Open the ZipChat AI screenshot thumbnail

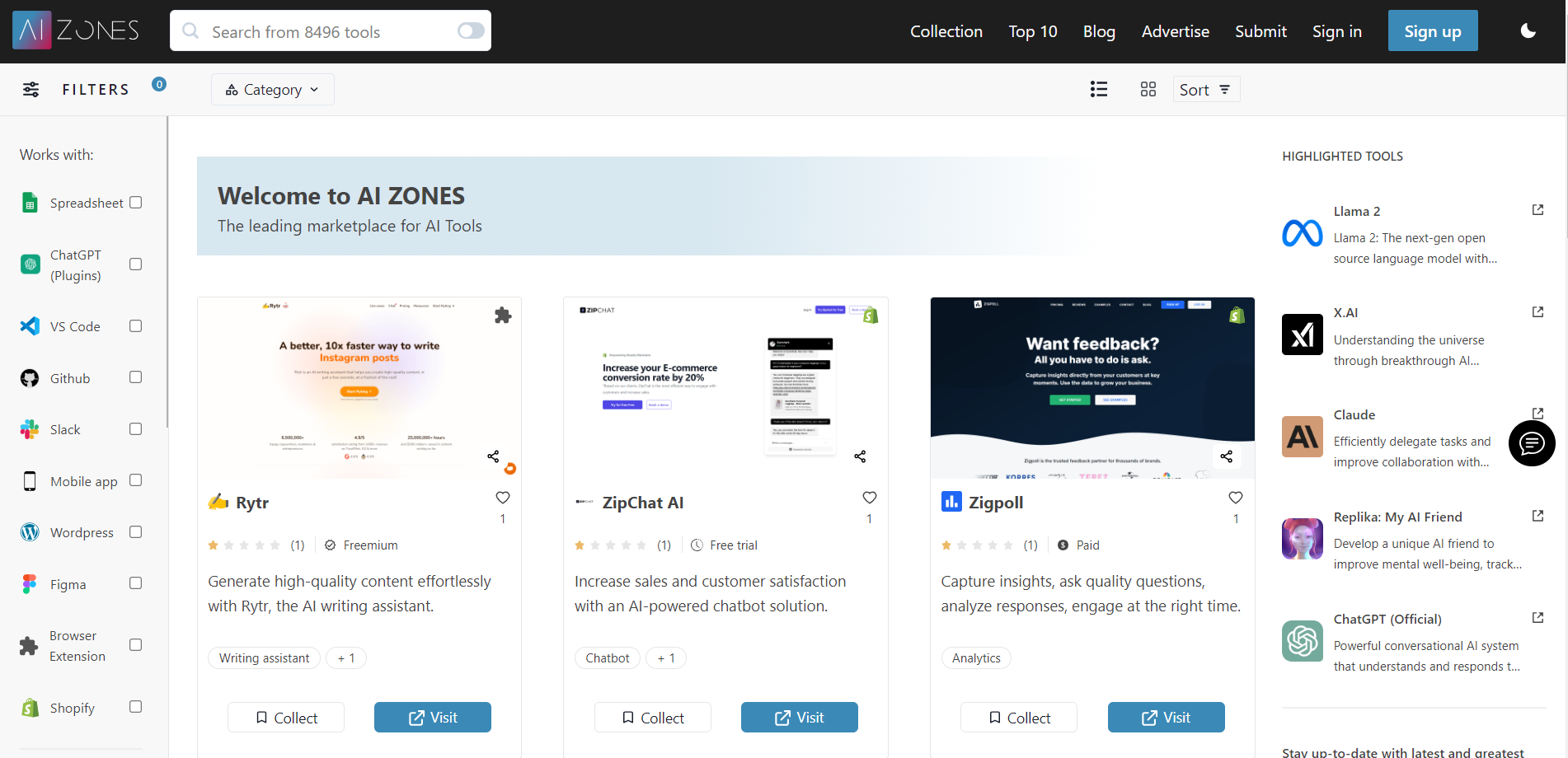click(x=725, y=388)
